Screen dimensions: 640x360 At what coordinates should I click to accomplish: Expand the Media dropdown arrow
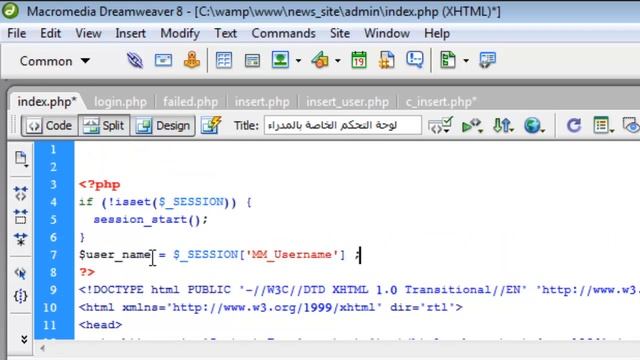click(x=338, y=61)
